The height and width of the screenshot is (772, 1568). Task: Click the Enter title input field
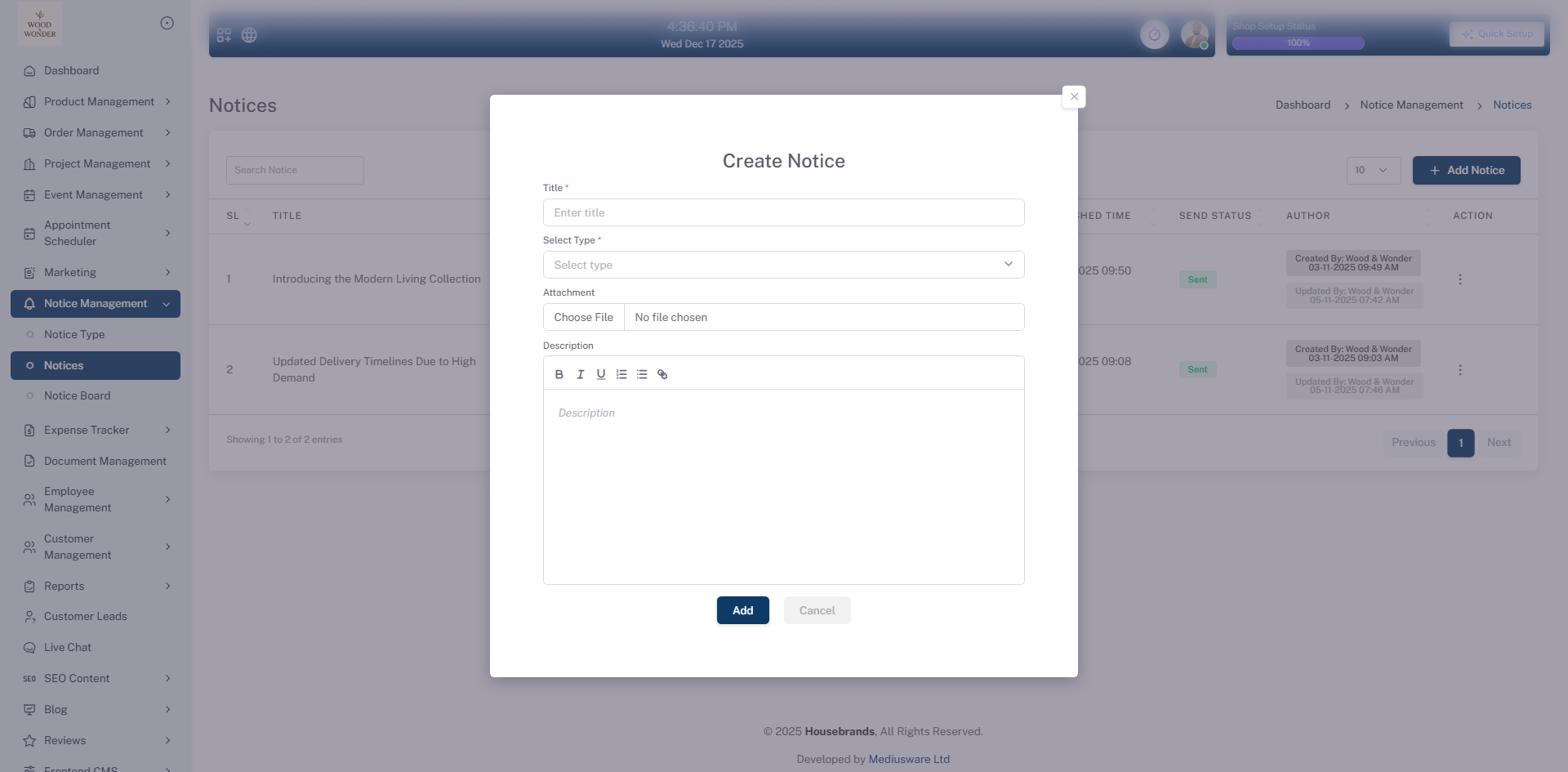(x=783, y=212)
